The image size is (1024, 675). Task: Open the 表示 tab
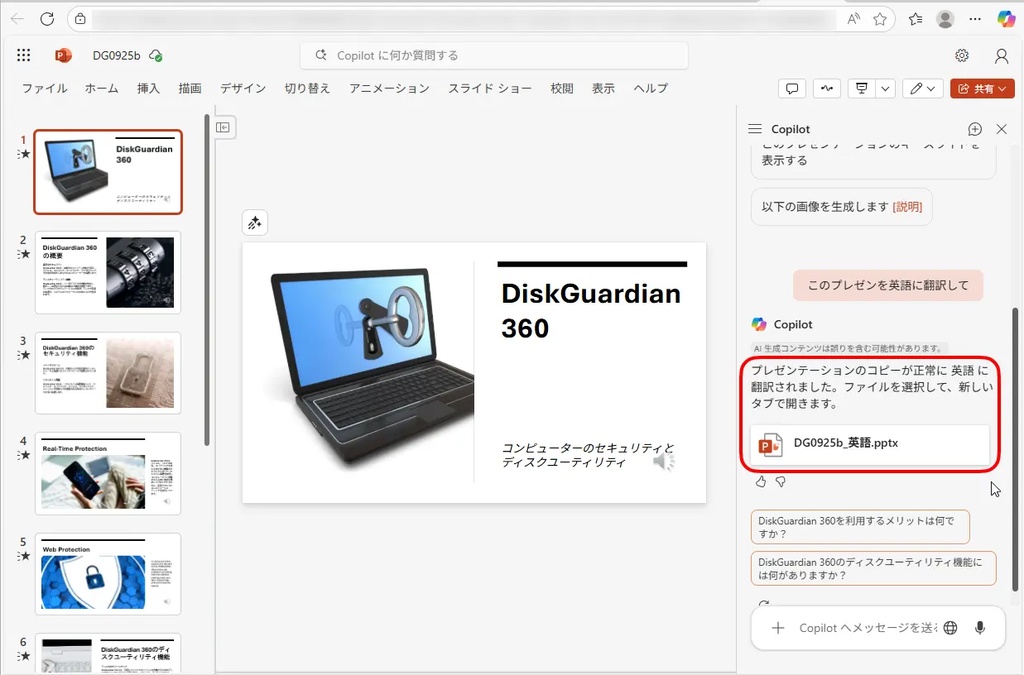point(603,88)
